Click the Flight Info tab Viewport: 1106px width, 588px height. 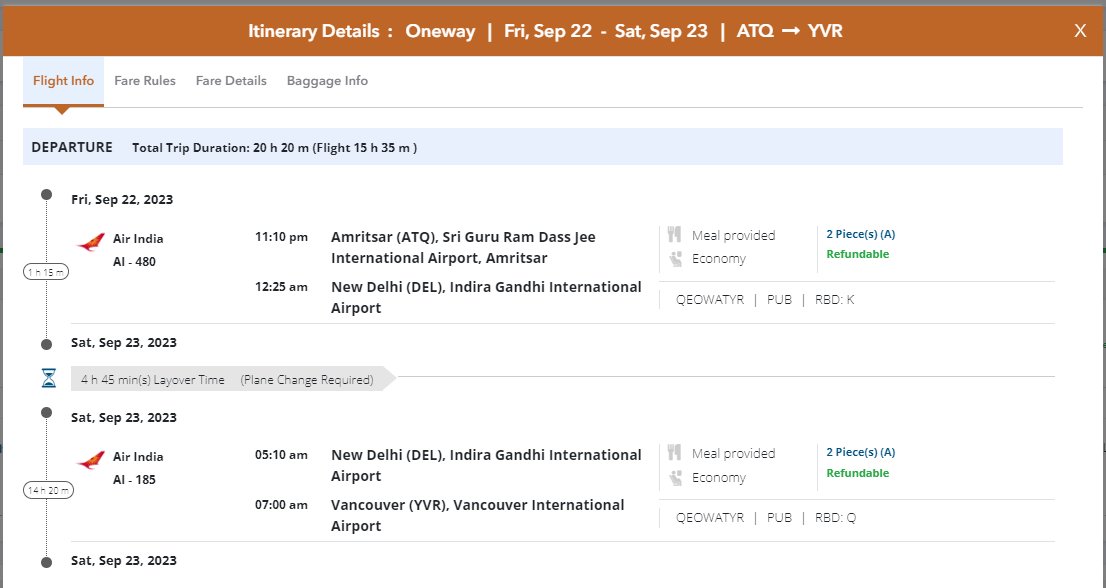(x=63, y=81)
